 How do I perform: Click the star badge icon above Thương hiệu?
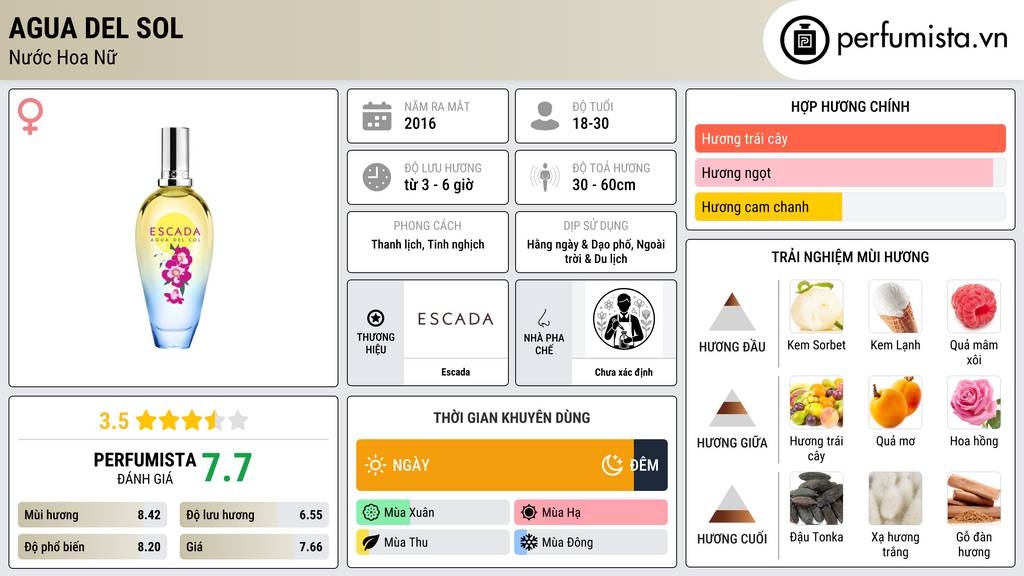tap(376, 318)
